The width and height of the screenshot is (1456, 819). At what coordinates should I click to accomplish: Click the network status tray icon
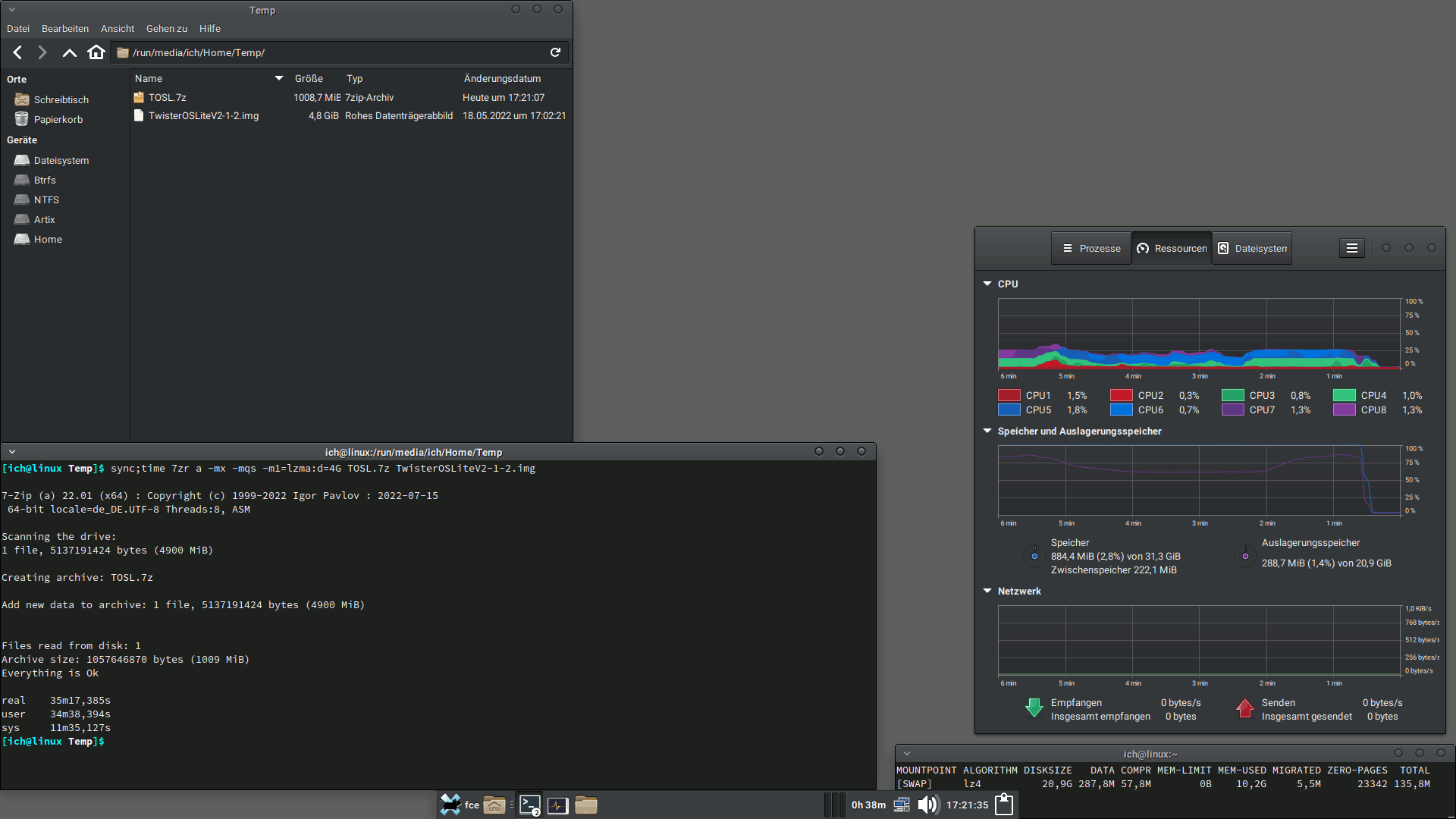point(902,805)
